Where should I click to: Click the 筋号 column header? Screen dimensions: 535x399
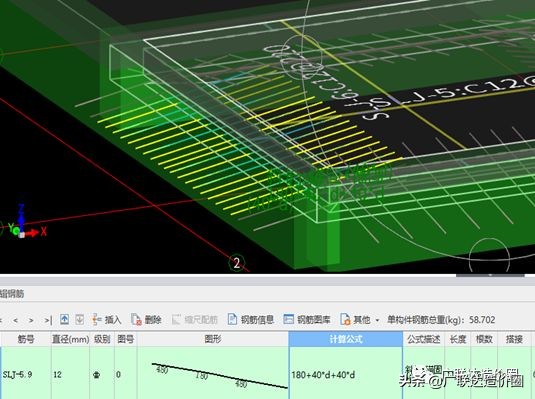coord(26,339)
